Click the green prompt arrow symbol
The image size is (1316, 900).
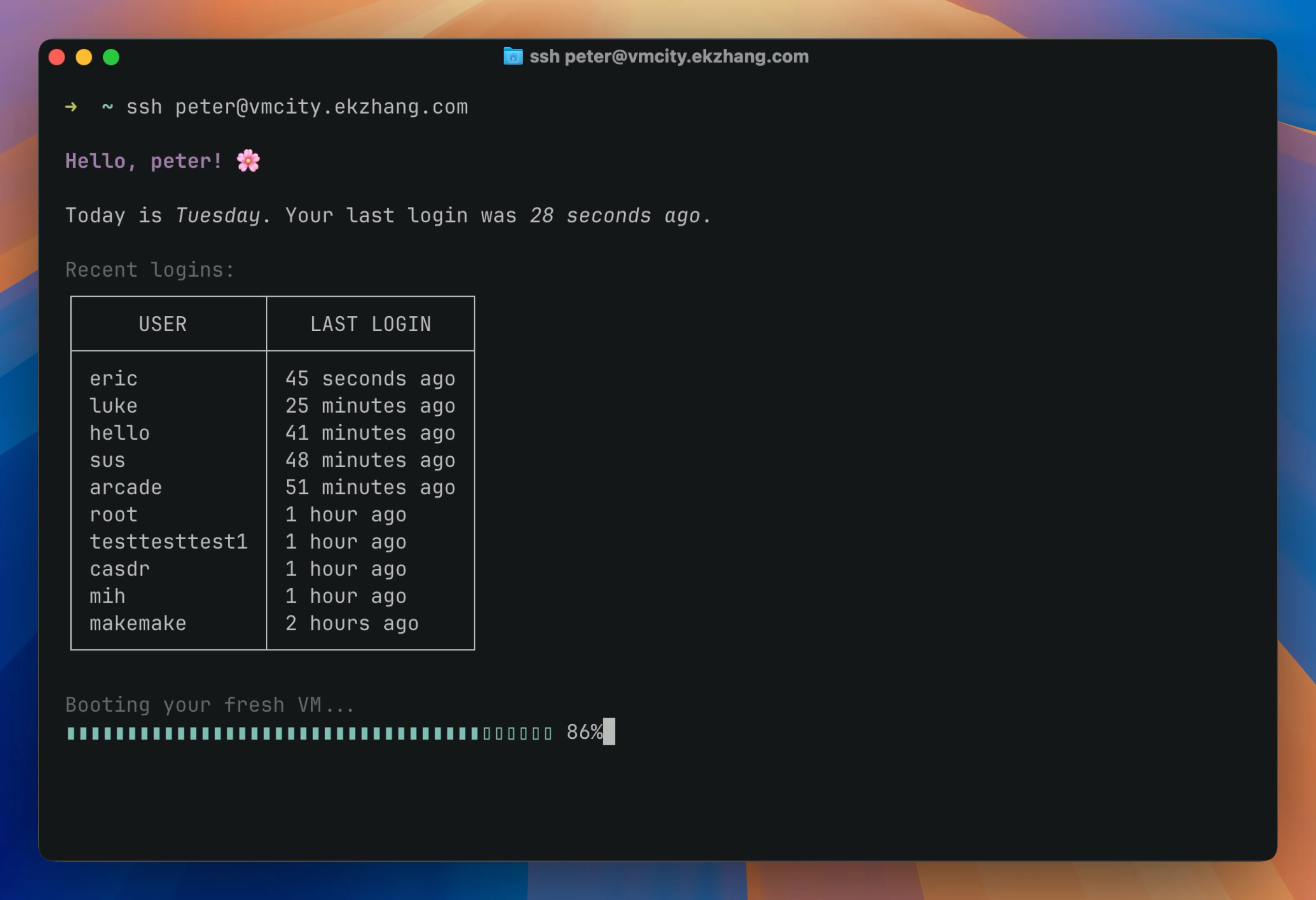[71, 107]
